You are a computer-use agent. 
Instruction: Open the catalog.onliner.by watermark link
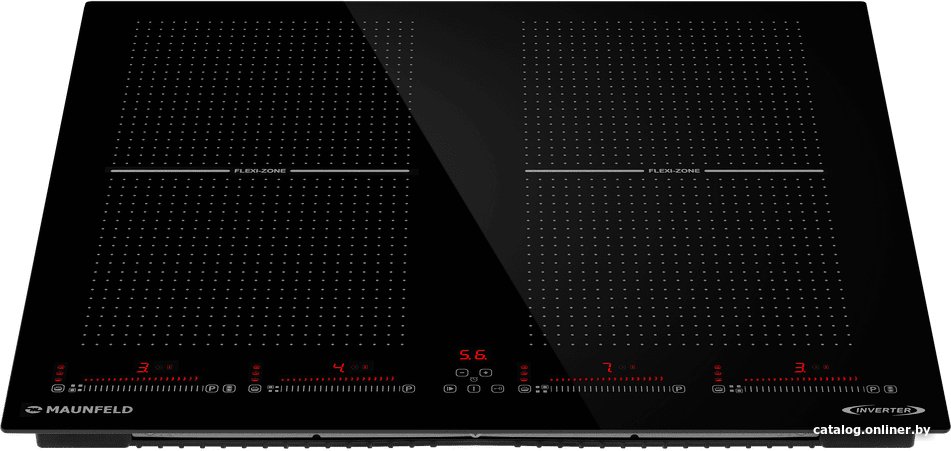(872, 430)
